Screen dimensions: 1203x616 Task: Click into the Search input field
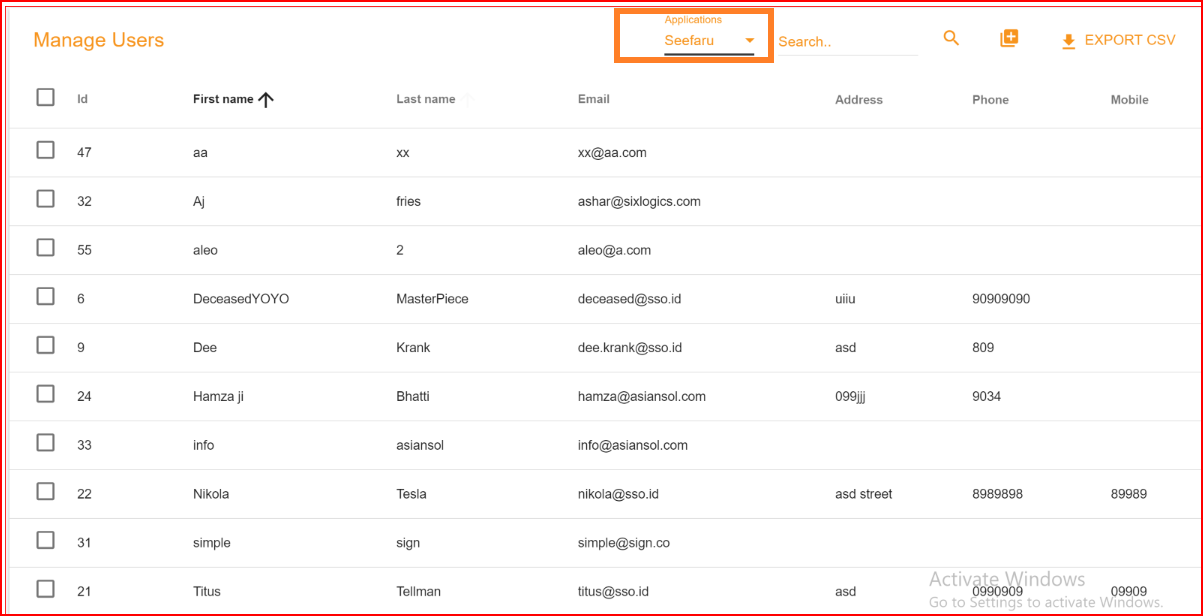pos(847,42)
